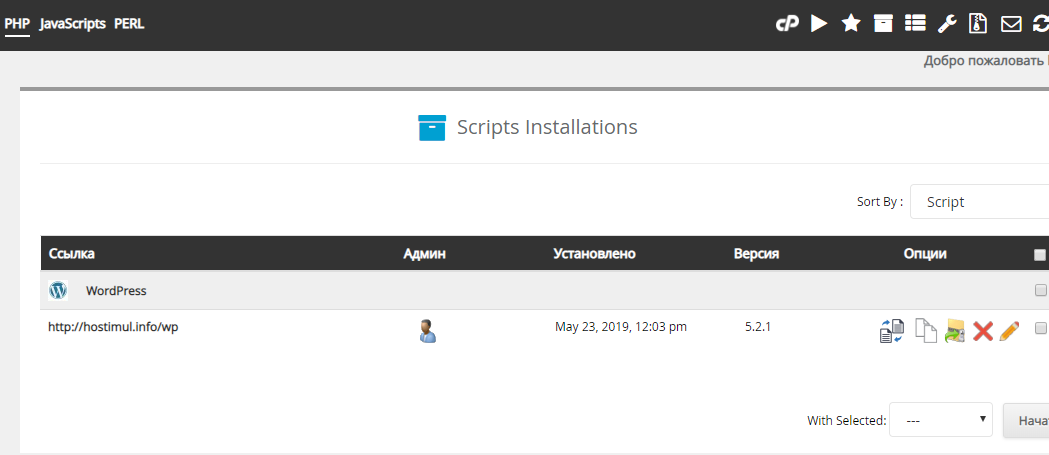Click the task list icon in top bar

[x=915, y=24]
